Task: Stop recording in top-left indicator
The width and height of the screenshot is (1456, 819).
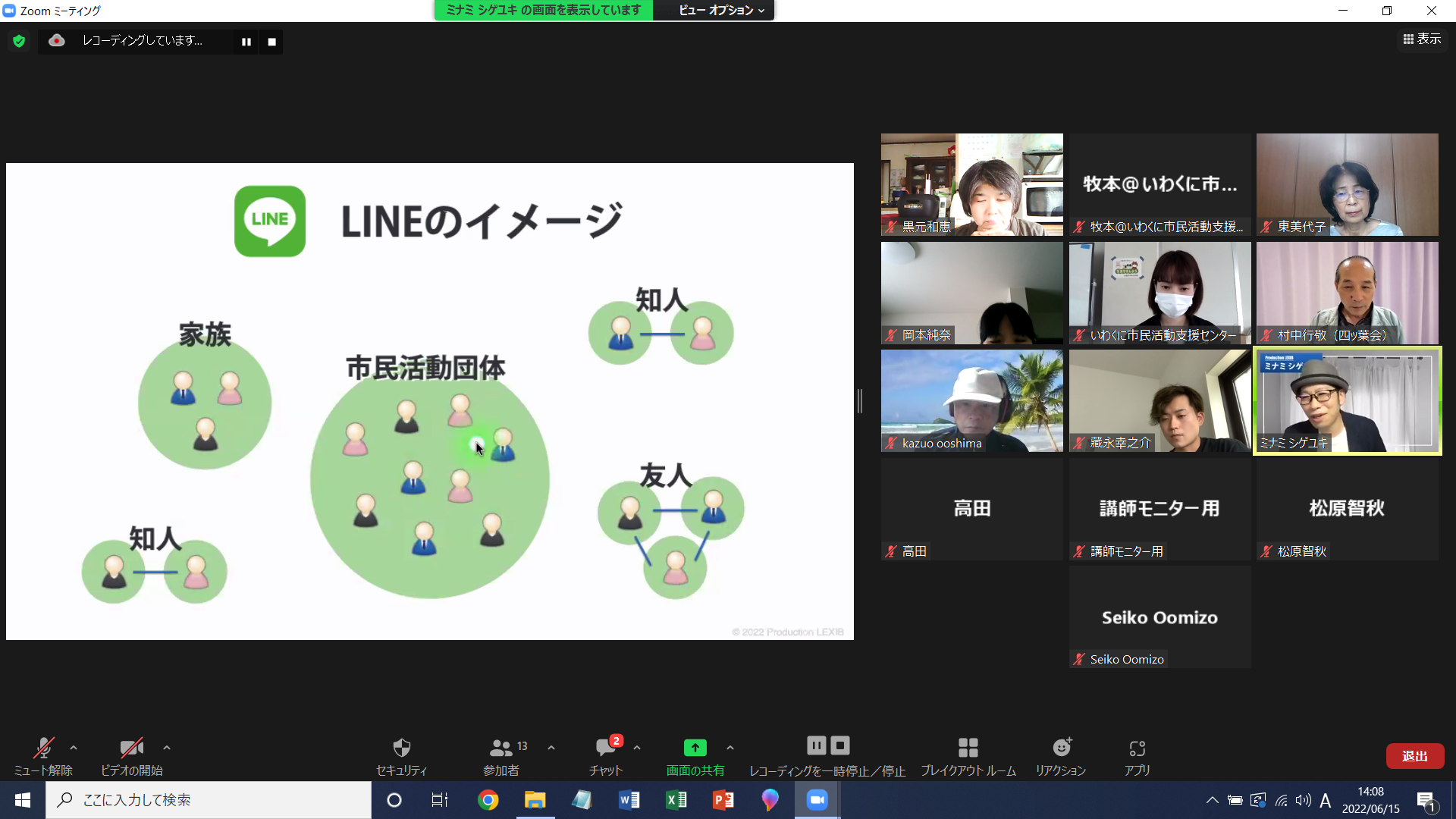Action: 271,42
